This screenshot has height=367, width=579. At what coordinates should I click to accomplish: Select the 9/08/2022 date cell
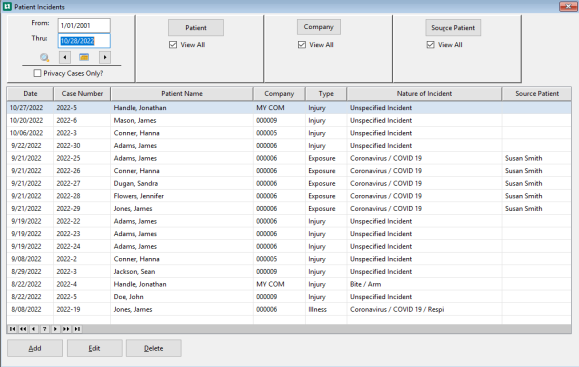(26, 259)
